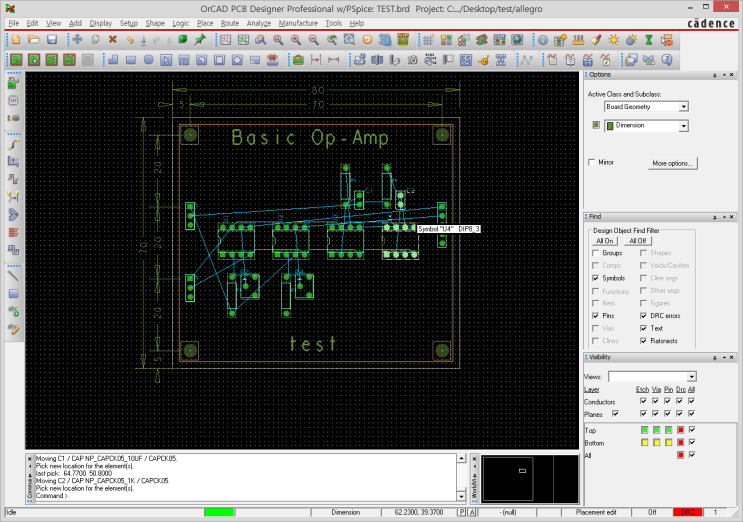Open the Board Geometry class dropdown
Screen dimensions: 743x522
(x=683, y=106)
